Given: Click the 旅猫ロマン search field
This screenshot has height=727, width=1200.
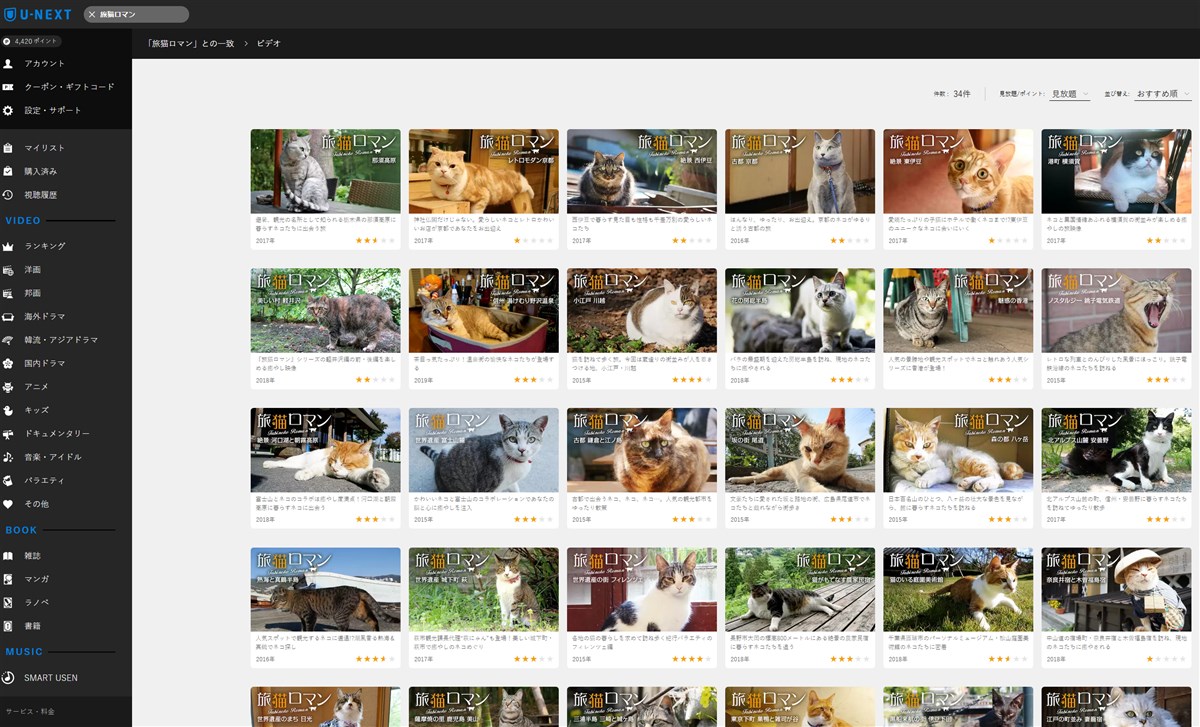Looking at the screenshot, I should (x=136, y=14).
